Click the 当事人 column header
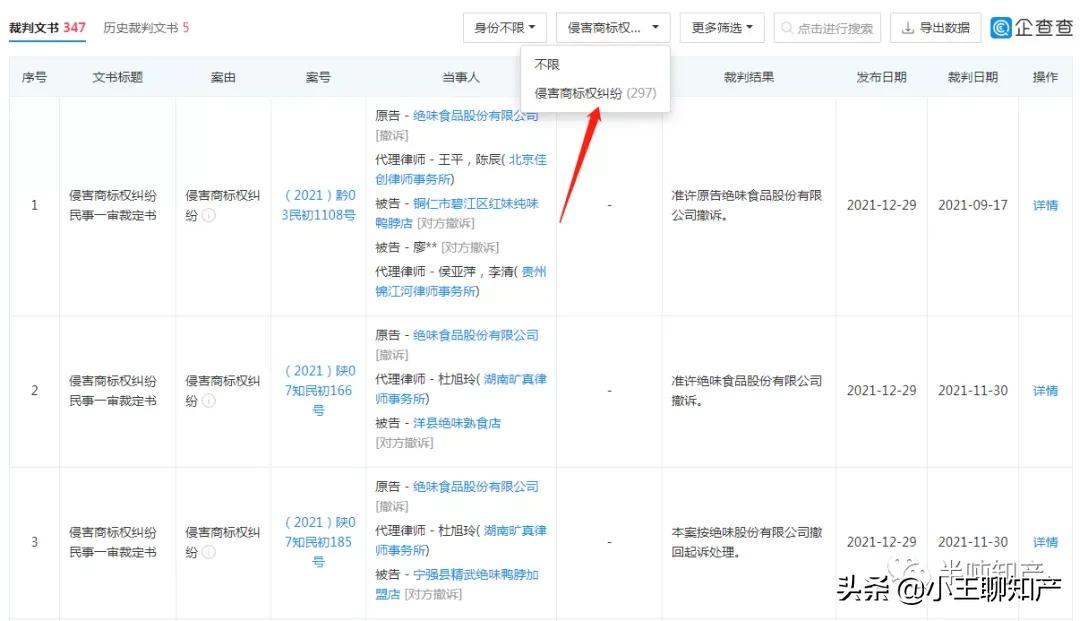This screenshot has width=1080, height=621. point(461,77)
